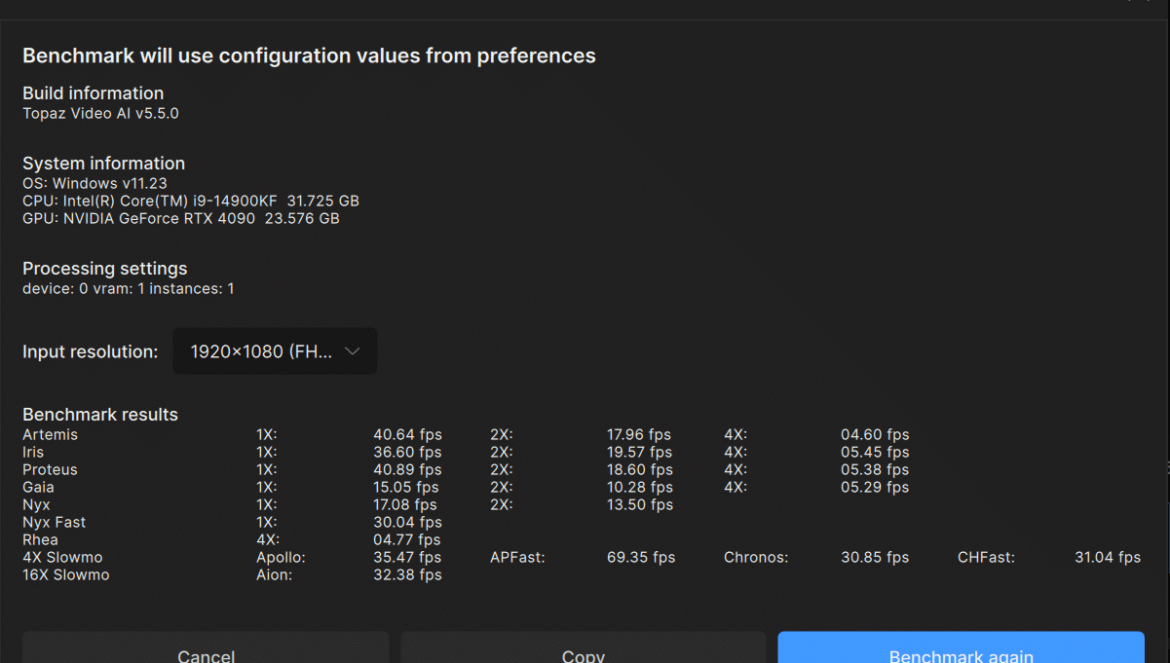Click the GPU RTX 4090 info line
1170x663 pixels.
[x=181, y=219]
